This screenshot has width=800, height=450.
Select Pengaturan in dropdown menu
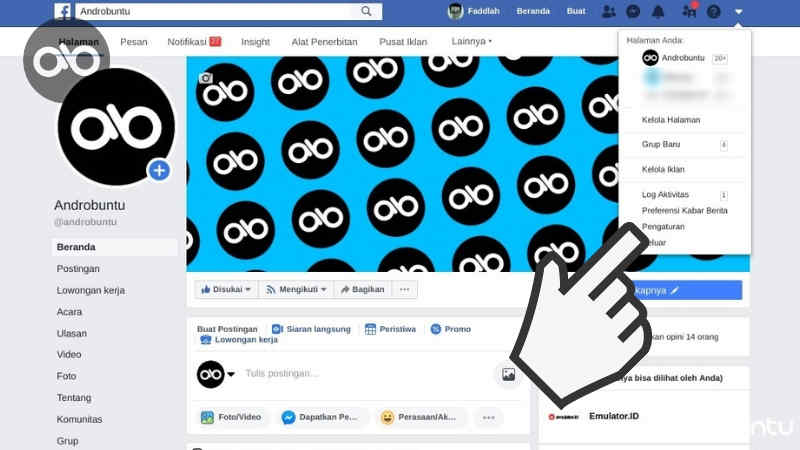(x=663, y=227)
